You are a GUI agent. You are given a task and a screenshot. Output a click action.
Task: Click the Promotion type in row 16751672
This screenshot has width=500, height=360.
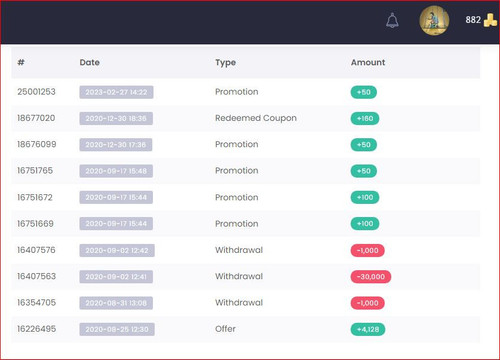(x=237, y=197)
